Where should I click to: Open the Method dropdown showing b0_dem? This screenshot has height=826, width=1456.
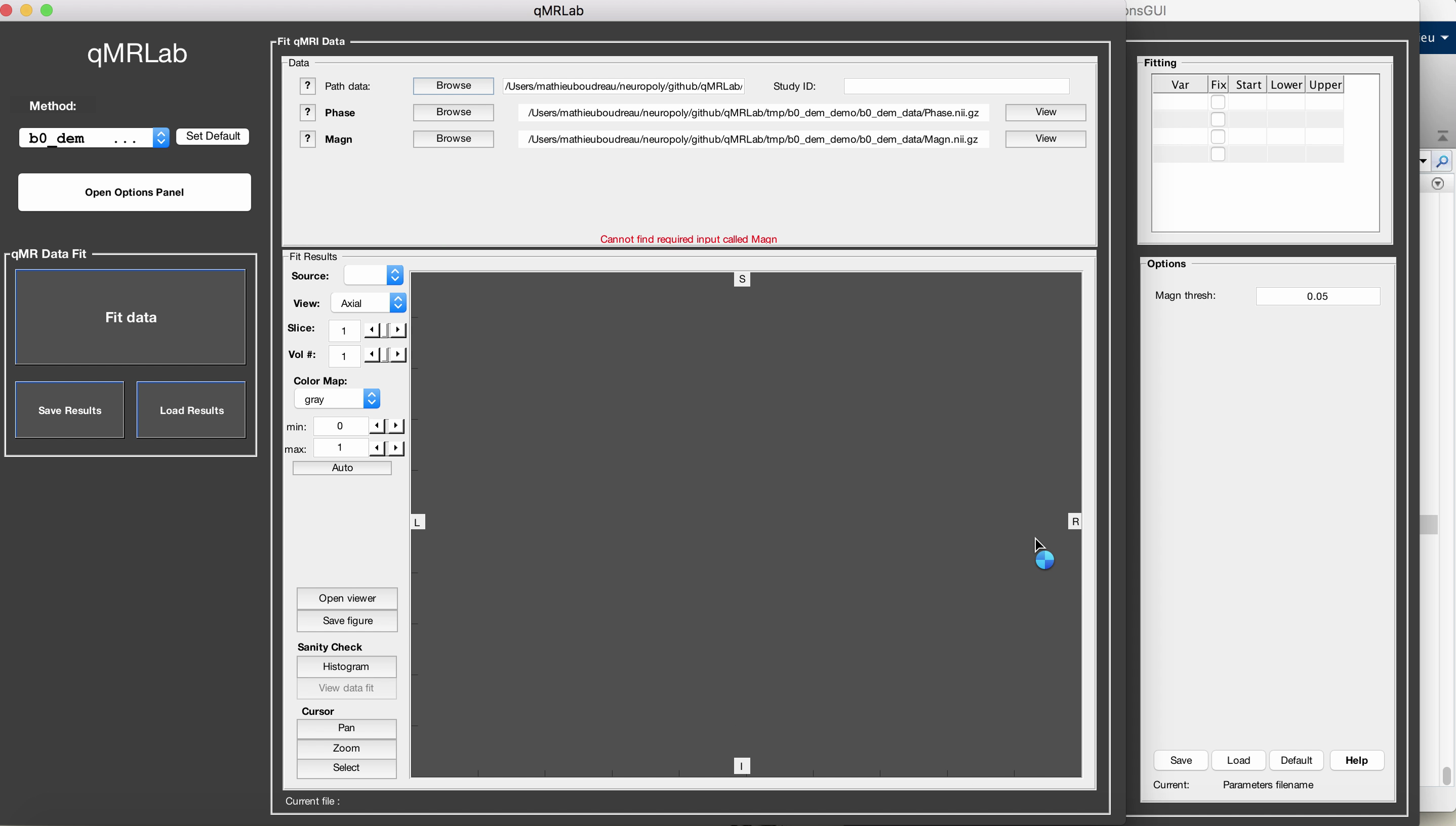[94, 138]
